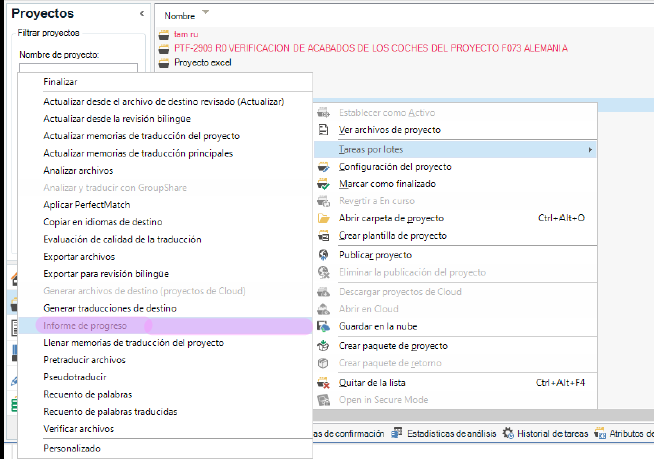654x459 pixels.
Task: Click the Abrir en Cloud icon
Action: (323, 309)
